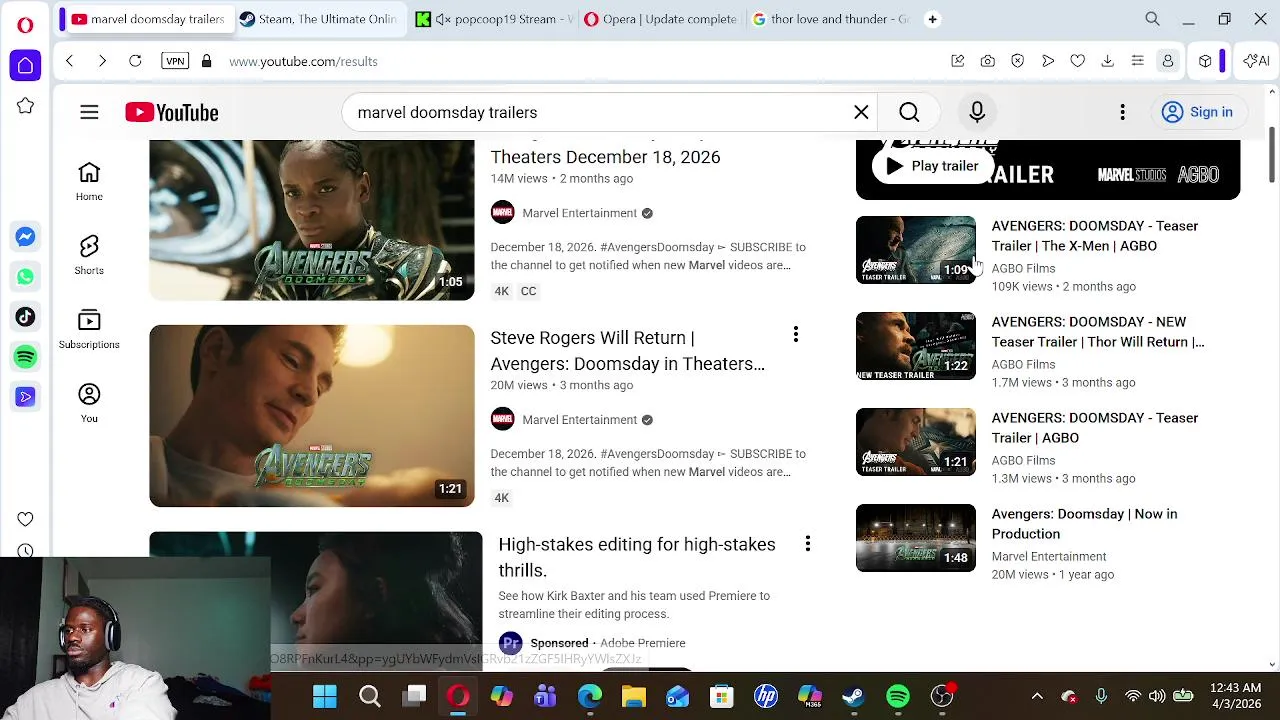Open the Windows taskbar search

point(370,696)
